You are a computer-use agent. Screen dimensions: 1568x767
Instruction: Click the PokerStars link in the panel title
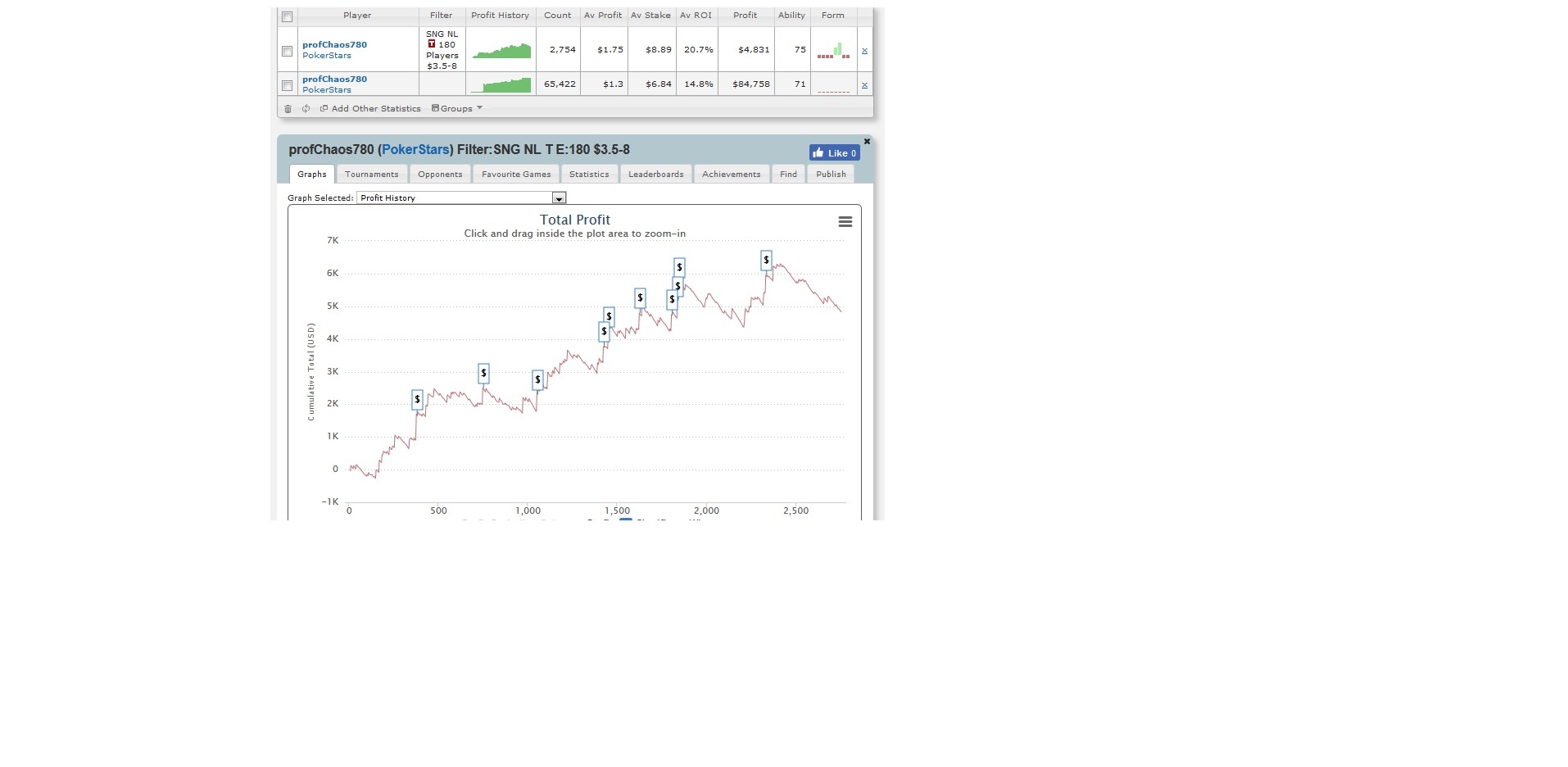[415, 150]
